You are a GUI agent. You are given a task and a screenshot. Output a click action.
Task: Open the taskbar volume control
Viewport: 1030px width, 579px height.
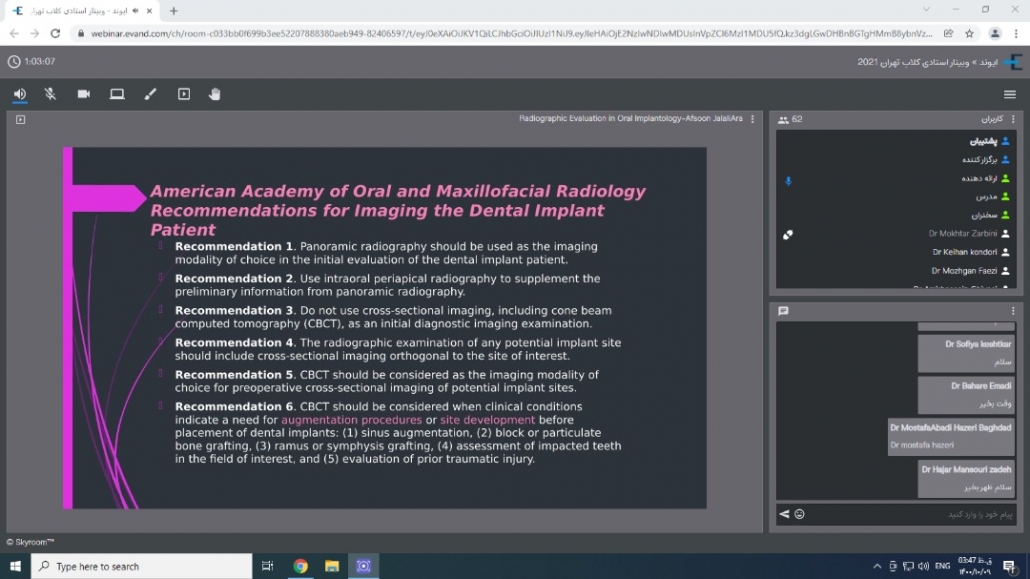924,566
